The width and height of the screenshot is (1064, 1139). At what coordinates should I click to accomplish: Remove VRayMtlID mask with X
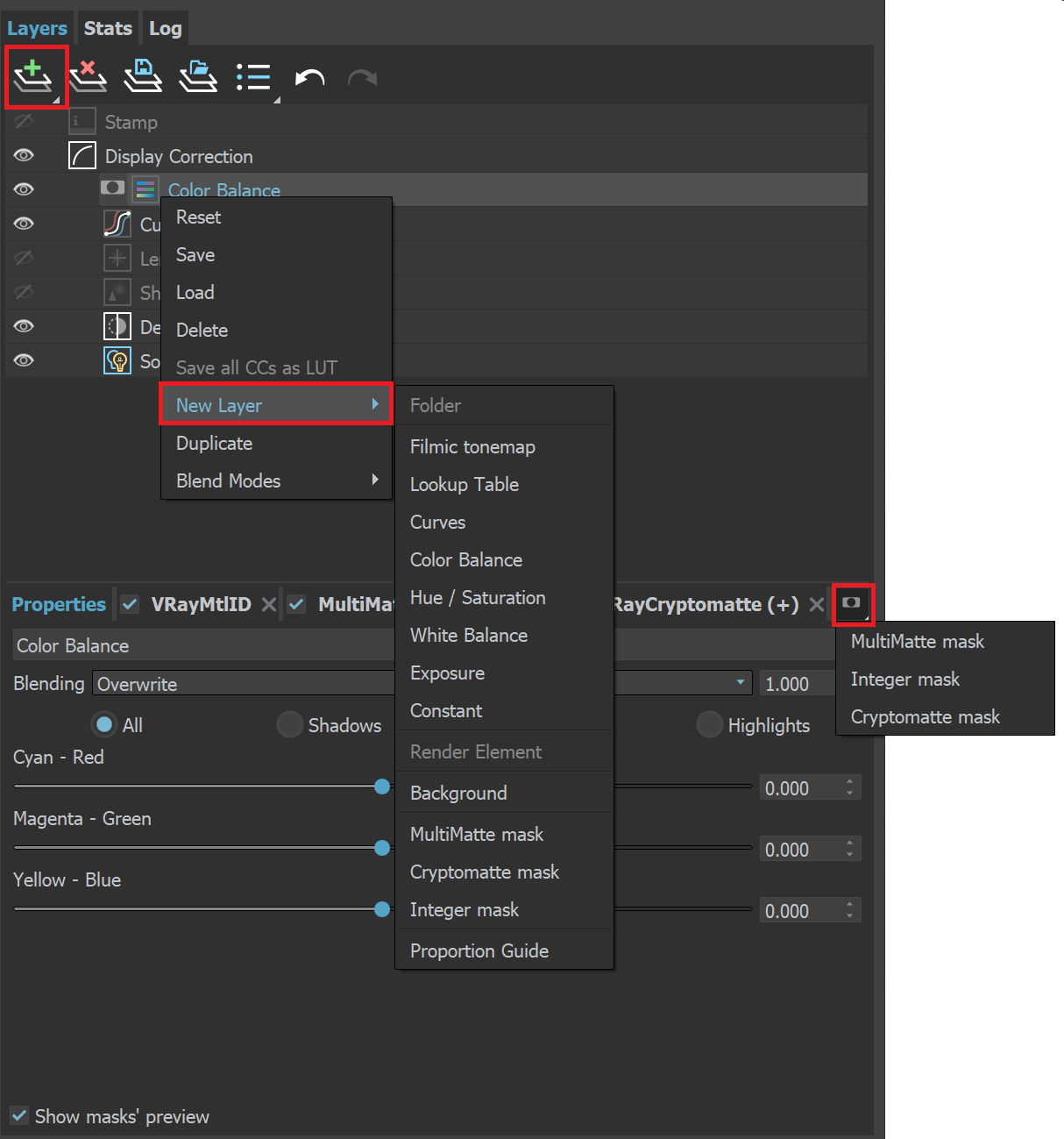point(269,604)
